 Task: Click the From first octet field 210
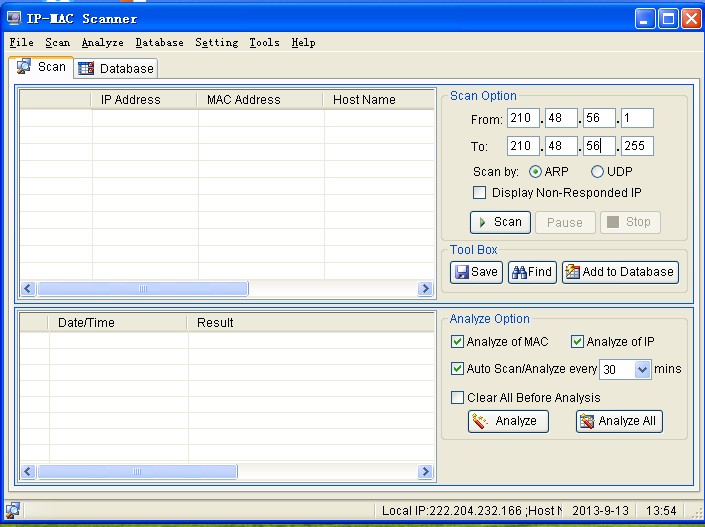point(523,118)
